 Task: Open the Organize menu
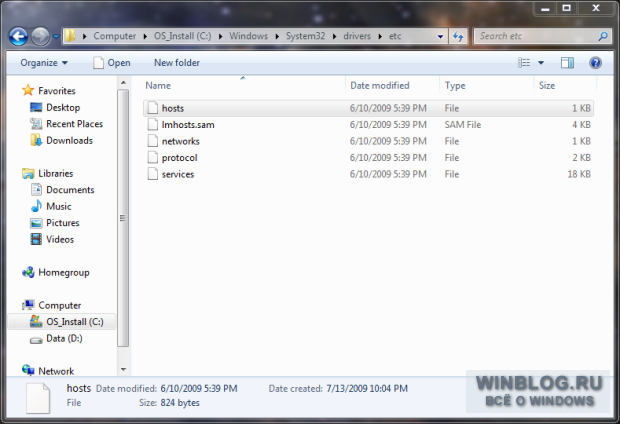[x=44, y=63]
